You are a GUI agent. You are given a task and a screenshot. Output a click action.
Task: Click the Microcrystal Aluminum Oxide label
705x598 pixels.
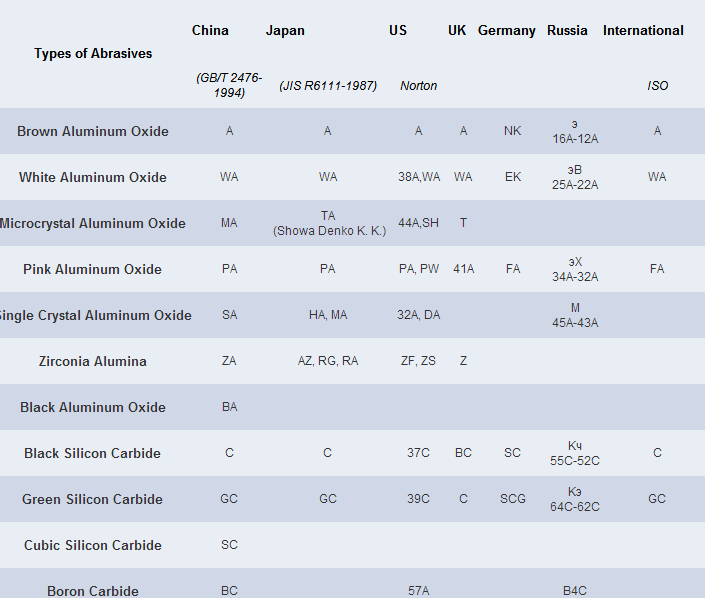[93, 223]
